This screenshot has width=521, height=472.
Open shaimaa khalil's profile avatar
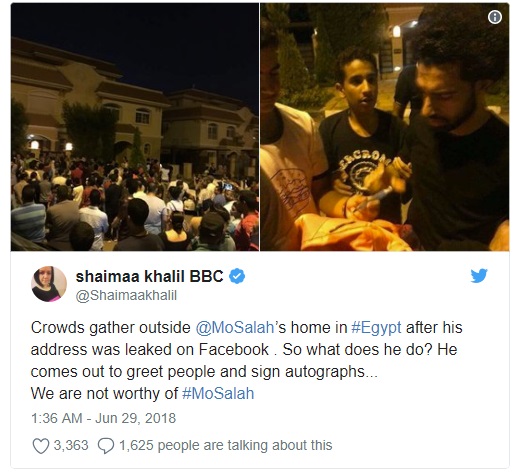pyautogui.click(x=49, y=284)
